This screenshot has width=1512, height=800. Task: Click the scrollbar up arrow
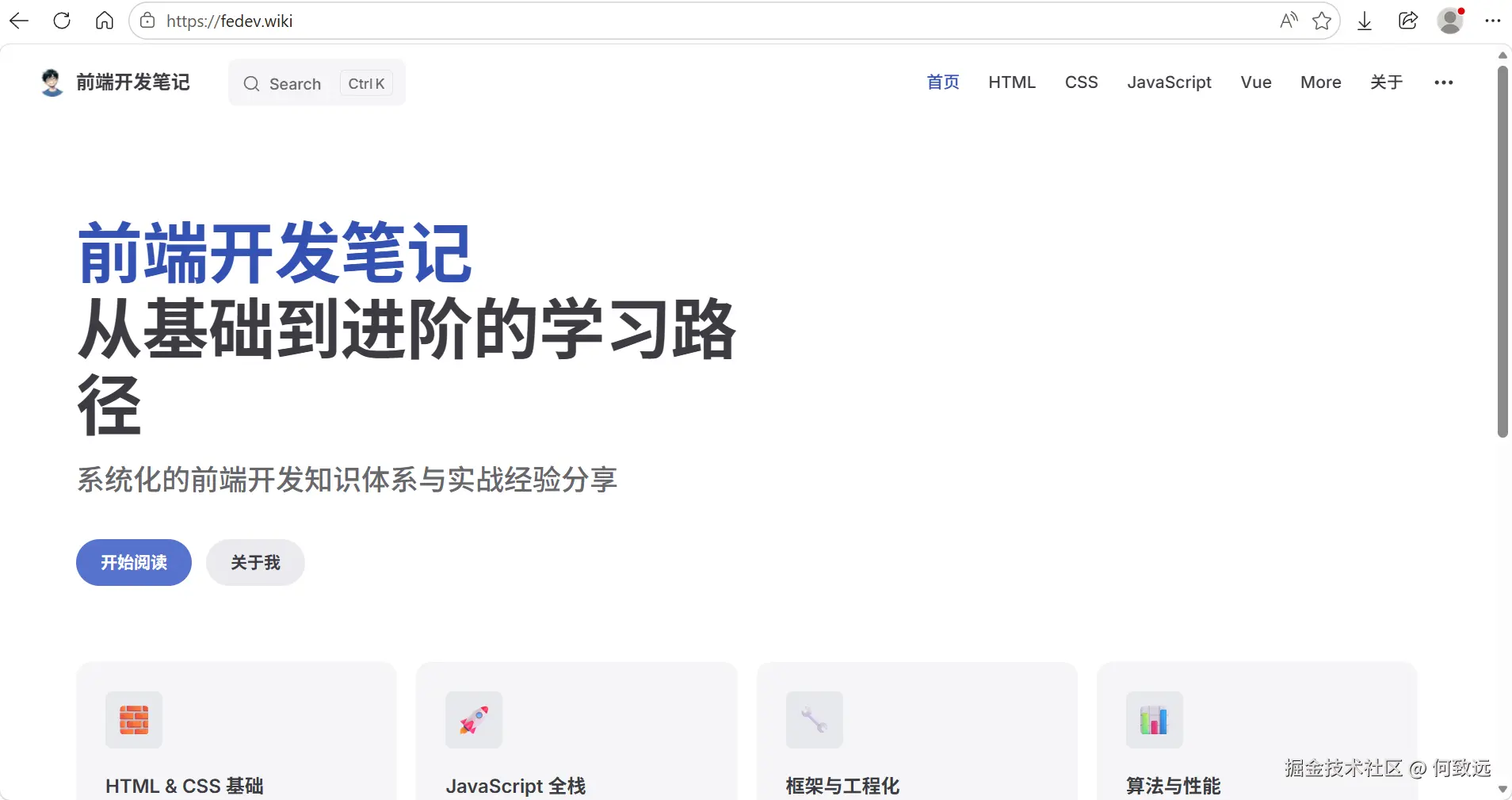[x=1502, y=56]
